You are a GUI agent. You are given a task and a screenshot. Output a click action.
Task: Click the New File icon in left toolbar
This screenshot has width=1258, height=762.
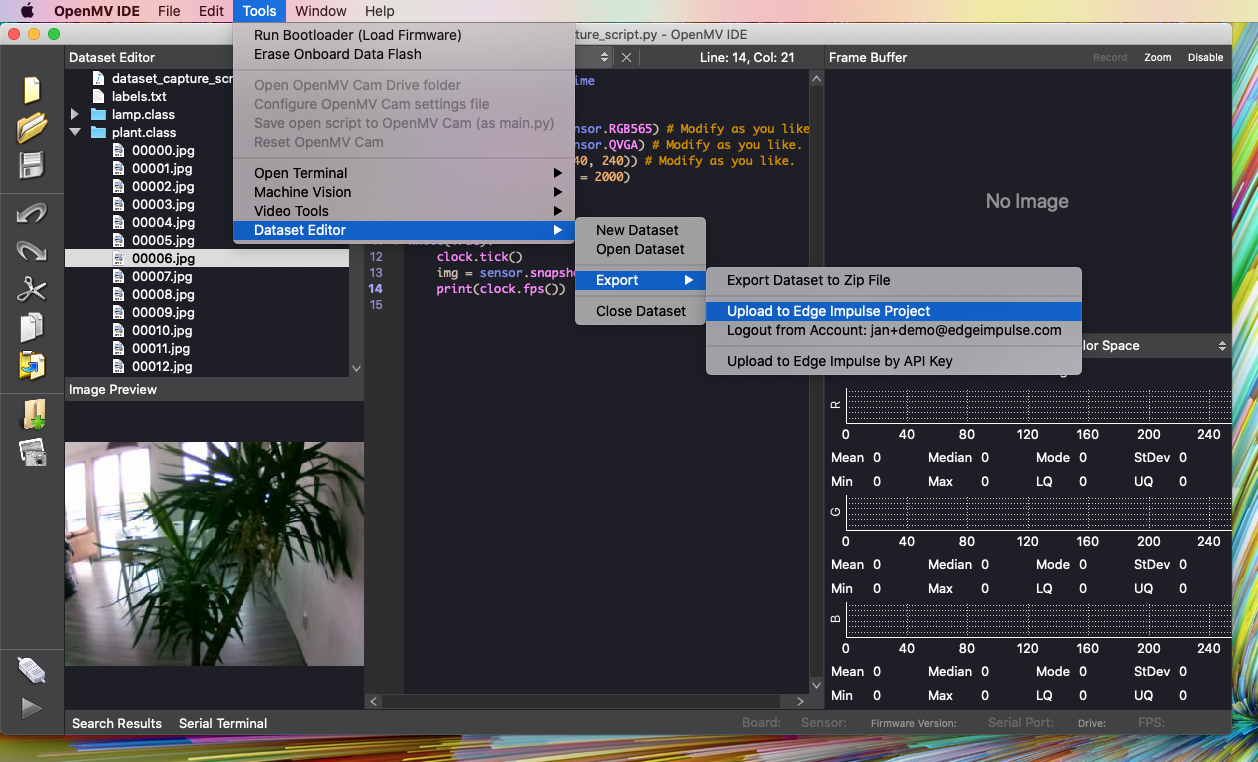point(32,89)
